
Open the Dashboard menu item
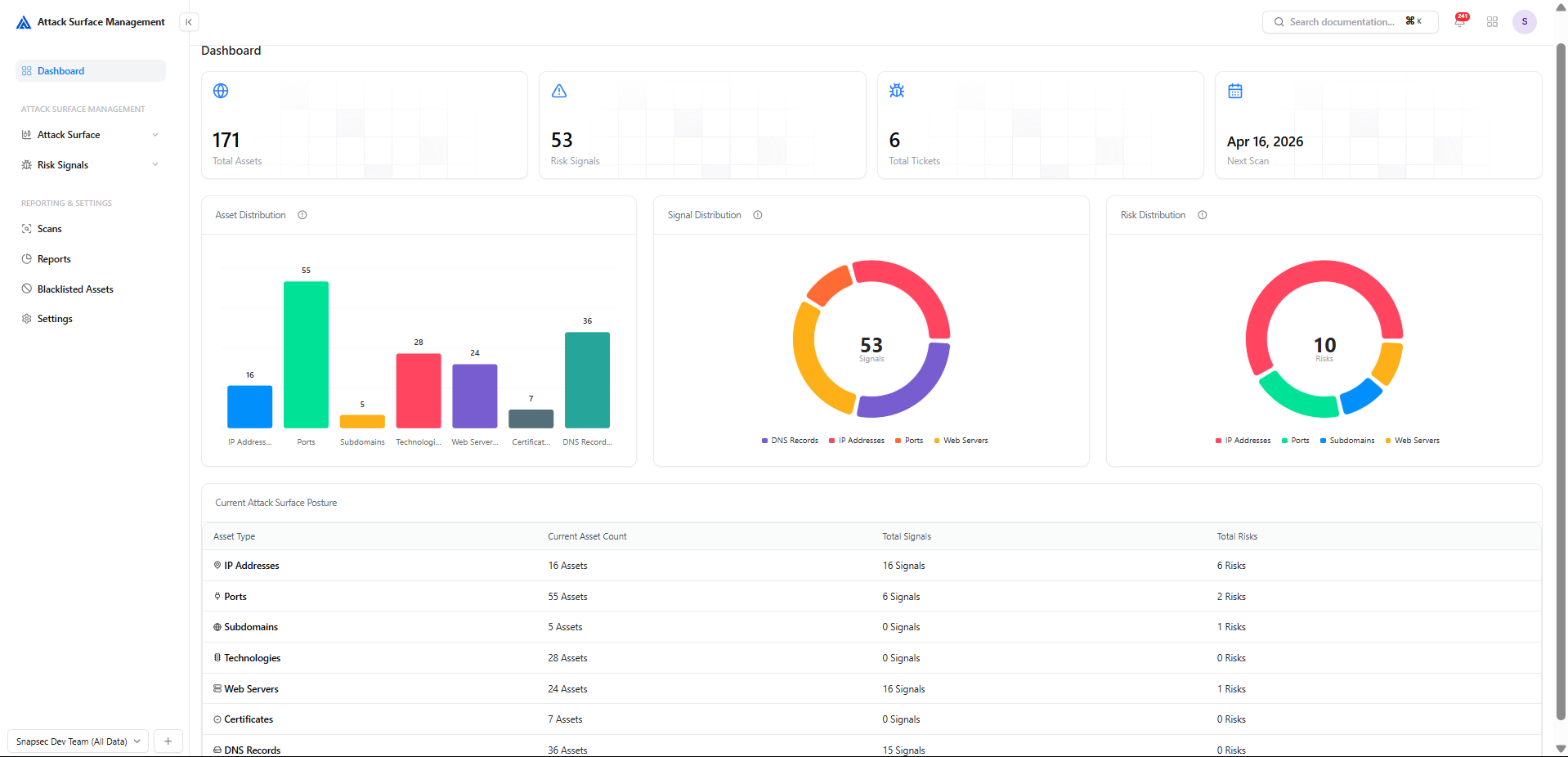pos(91,71)
